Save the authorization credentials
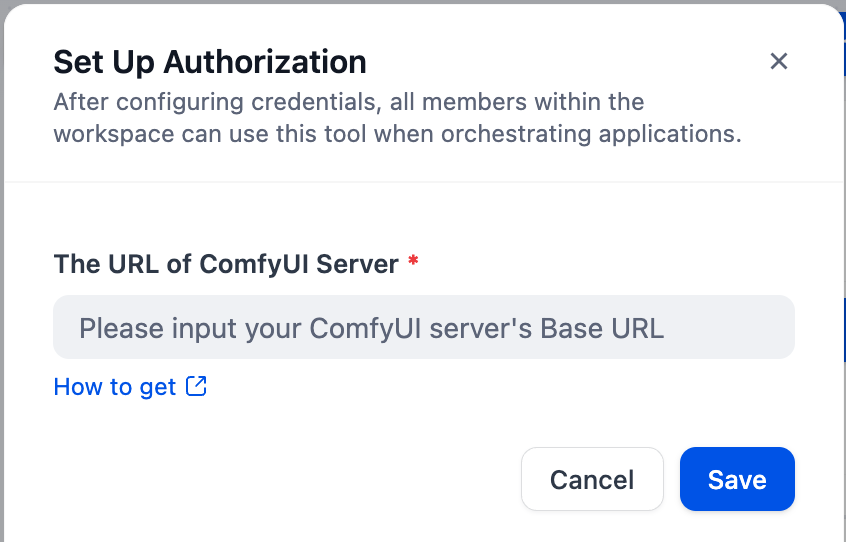The image size is (846, 542). point(737,479)
